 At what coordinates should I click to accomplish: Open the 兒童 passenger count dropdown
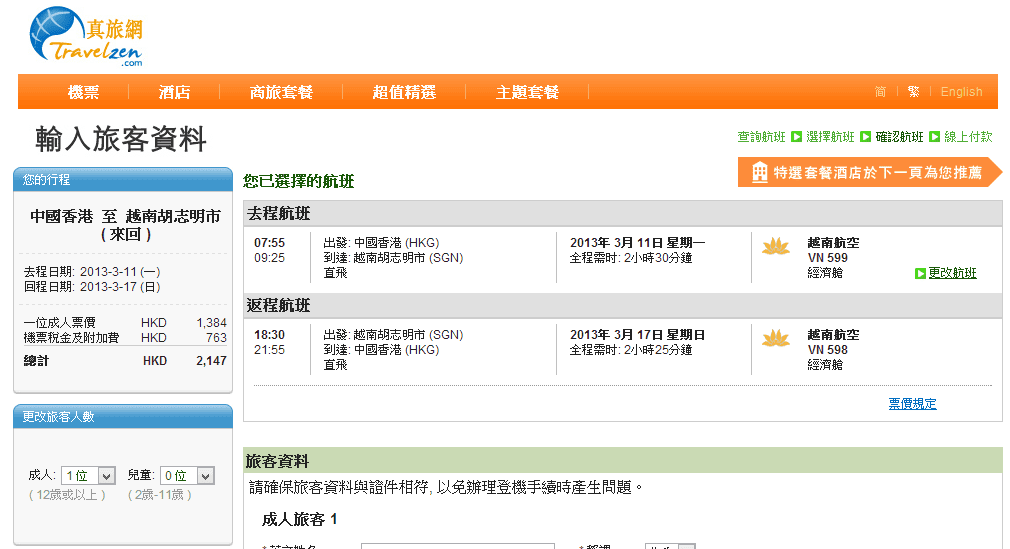click(188, 476)
